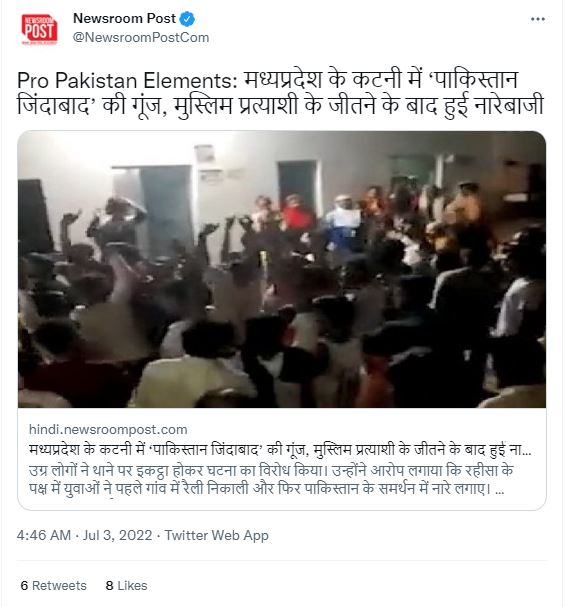Click the number 8 likes count
The height and width of the screenshot is (607, 567).
(x=110, y=585)
